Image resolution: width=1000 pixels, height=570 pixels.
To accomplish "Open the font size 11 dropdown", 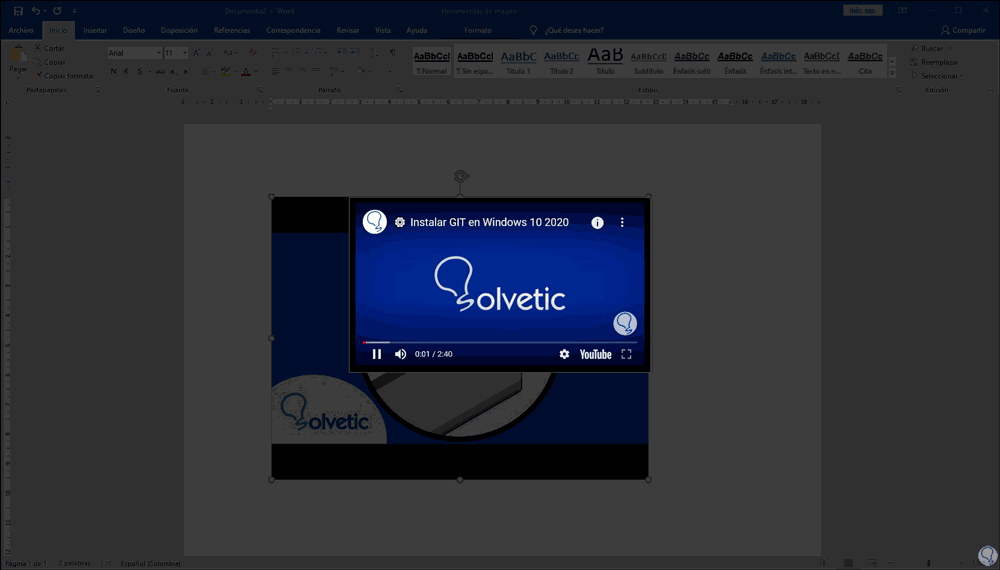I will pyautogui.click(x=185, y=53).
